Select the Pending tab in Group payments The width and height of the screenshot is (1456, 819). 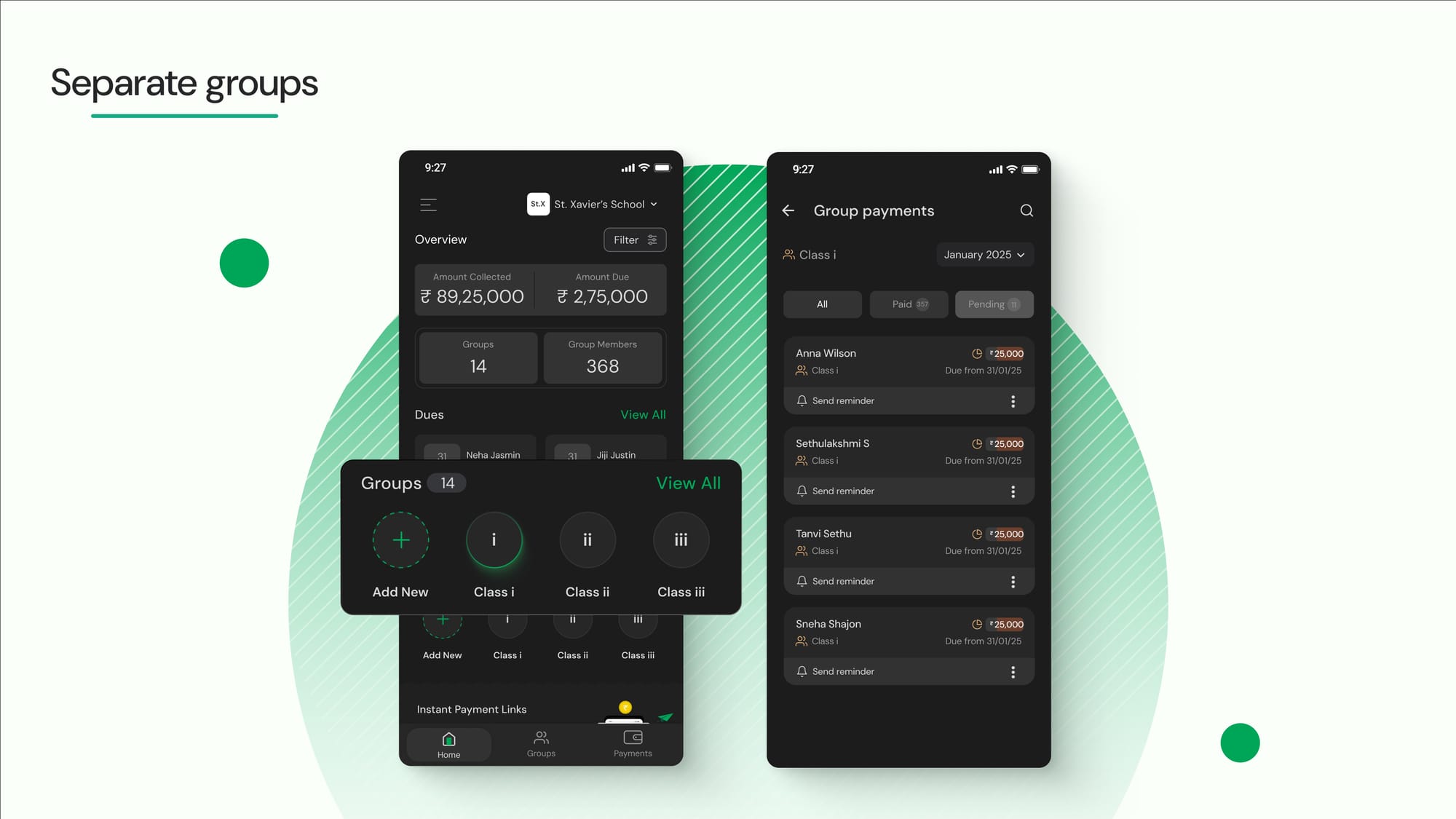993,303
